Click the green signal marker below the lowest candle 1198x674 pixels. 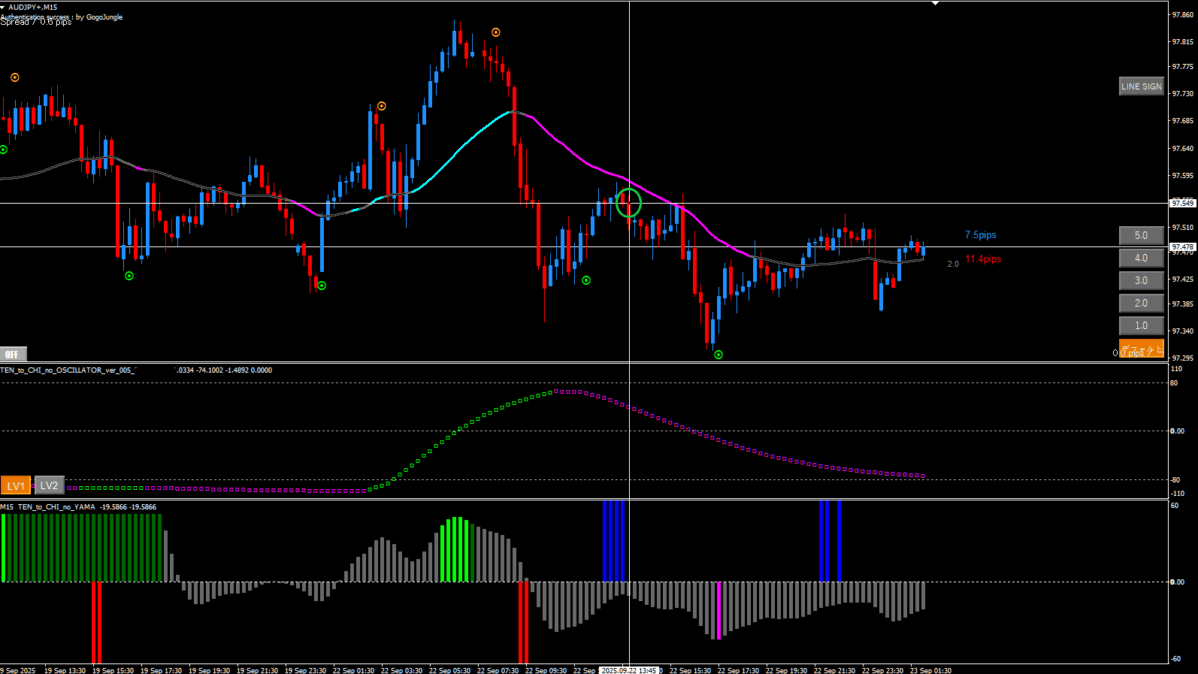click(718, 355)
